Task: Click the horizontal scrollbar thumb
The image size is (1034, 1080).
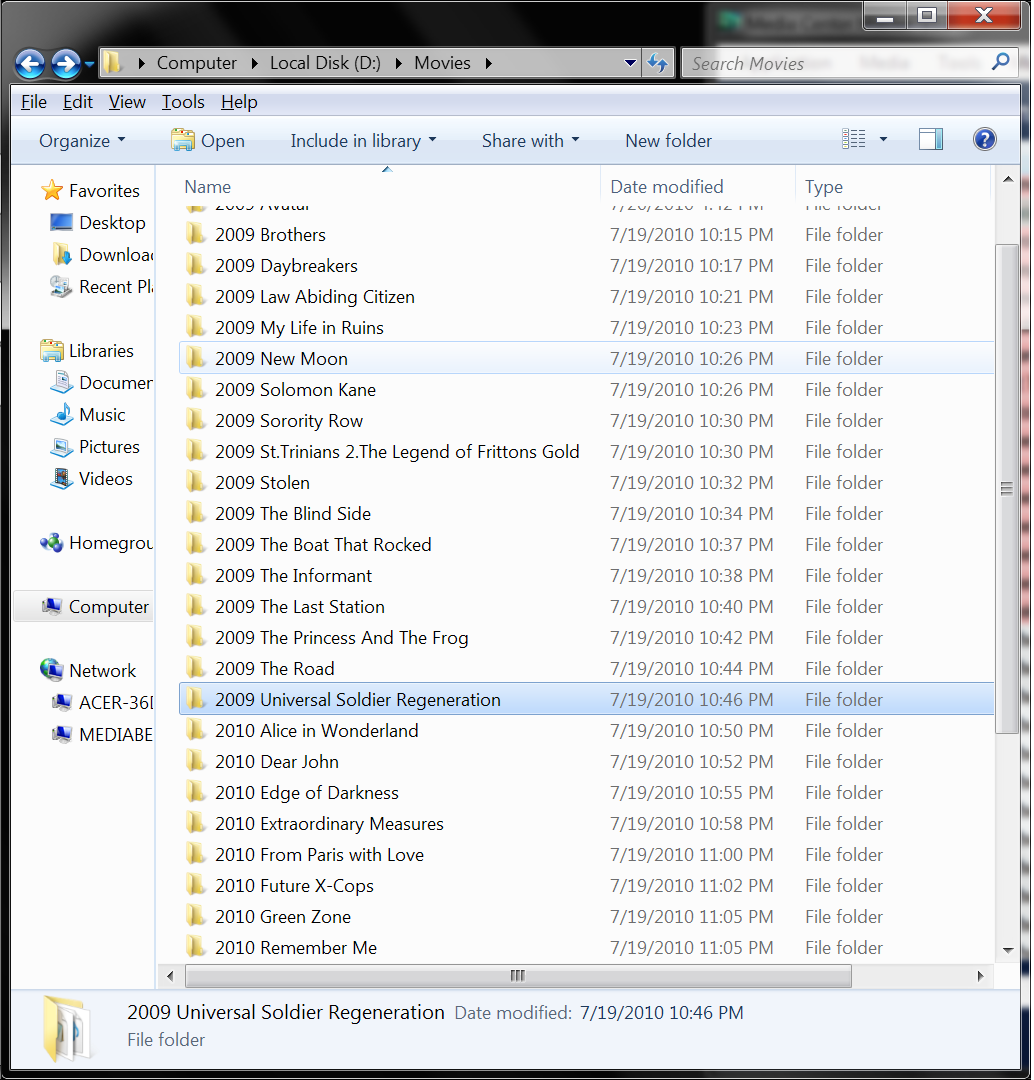Action: 518,975
